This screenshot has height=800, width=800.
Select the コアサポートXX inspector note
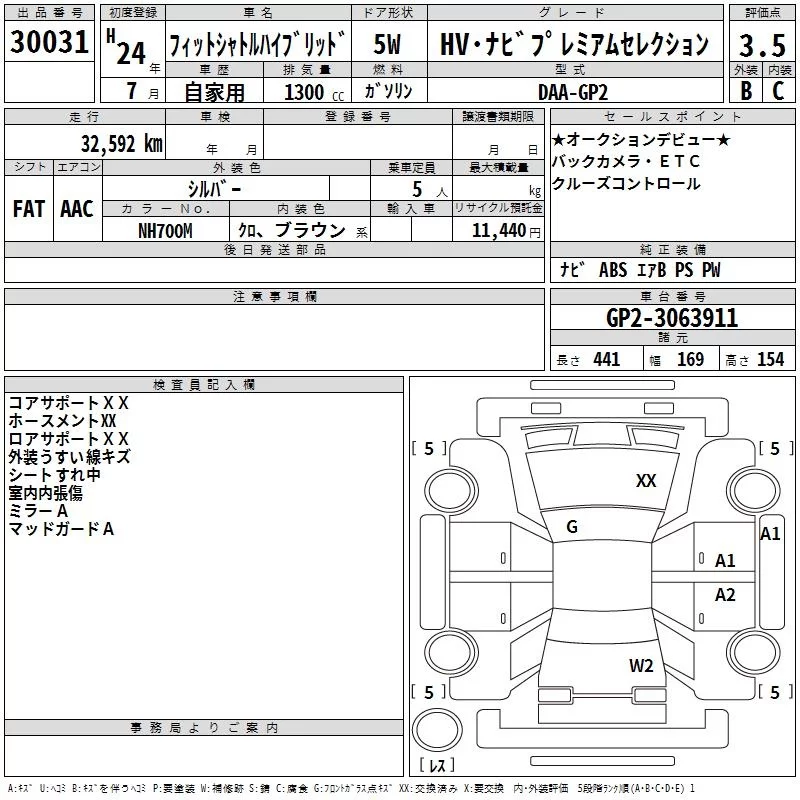point(68,403)
